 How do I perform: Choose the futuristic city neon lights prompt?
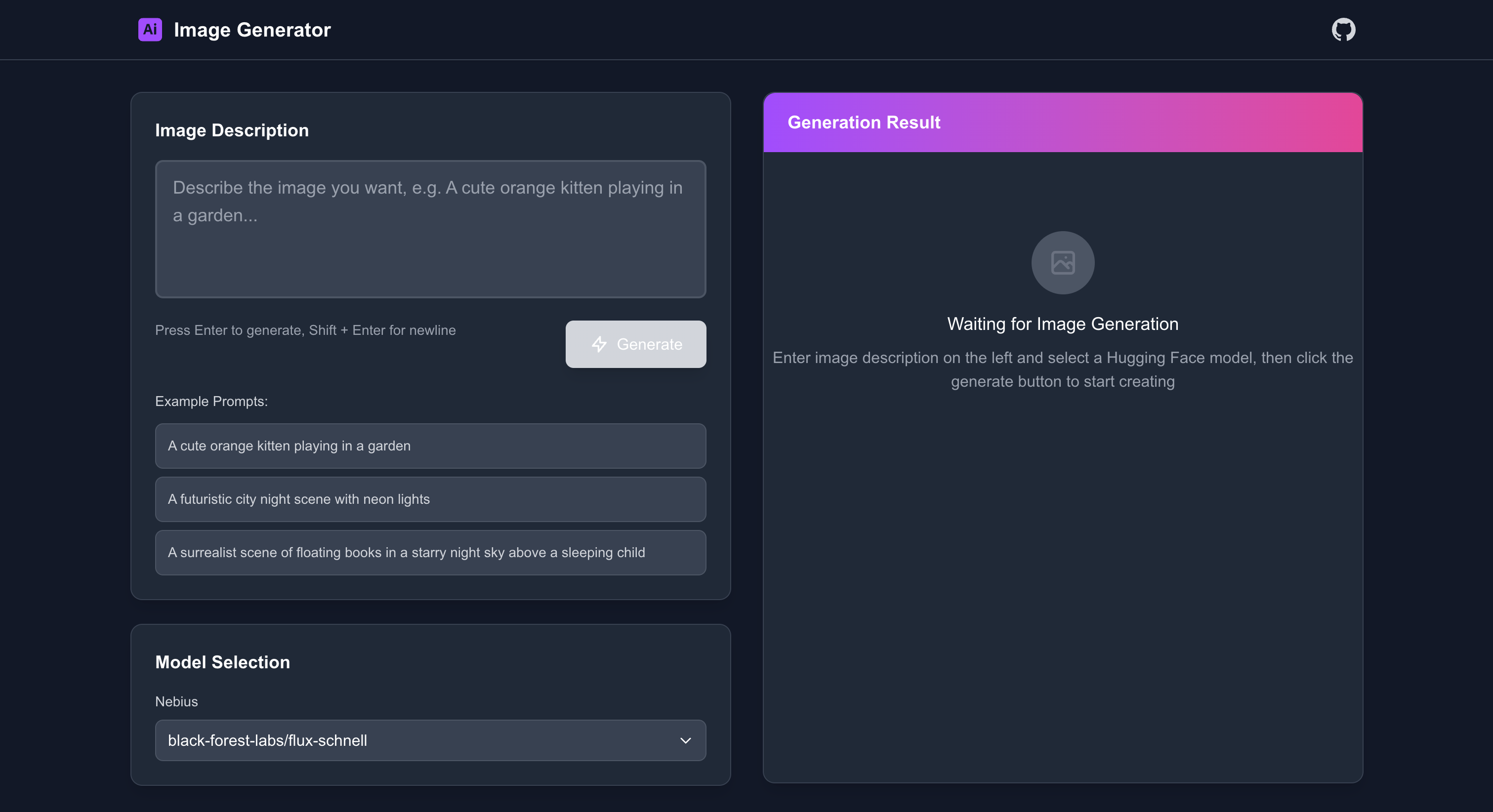tap(430, 499)
